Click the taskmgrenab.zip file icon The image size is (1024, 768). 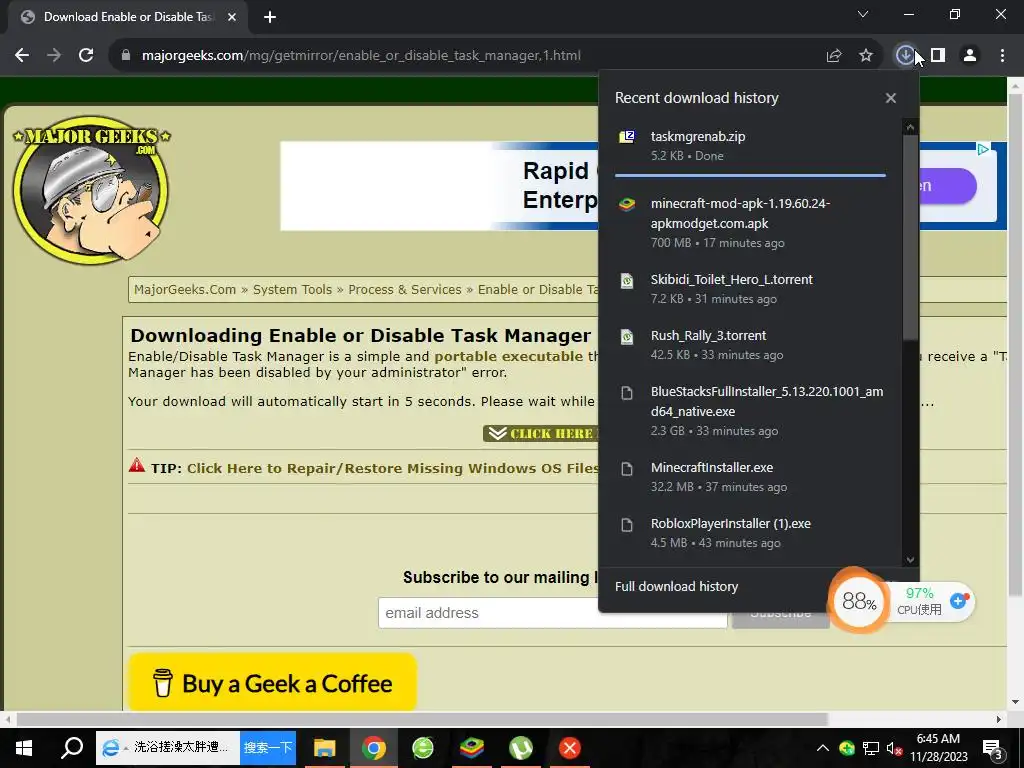click(627, 136)
